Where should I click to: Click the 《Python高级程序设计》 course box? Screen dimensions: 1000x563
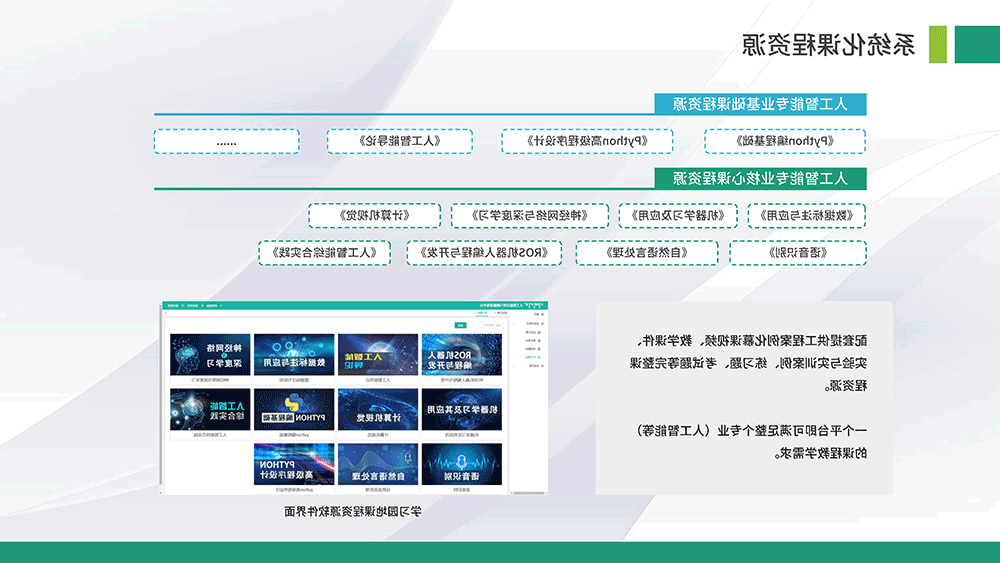click(x=587, y=141)
